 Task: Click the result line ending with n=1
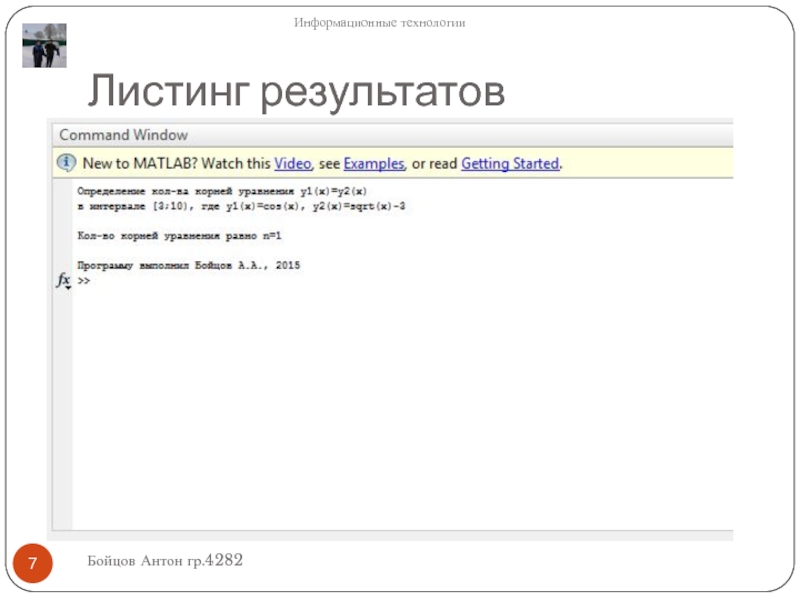click(x=180, y=236)
